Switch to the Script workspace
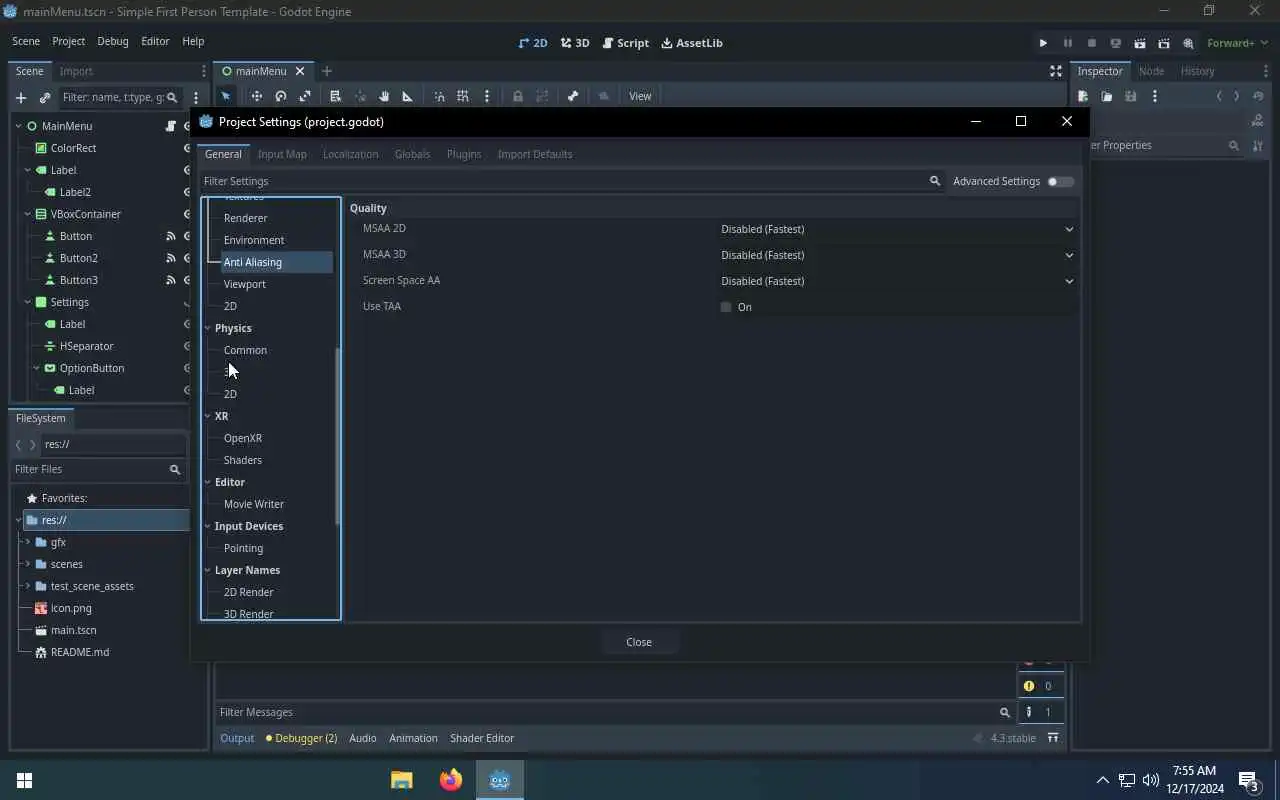The height and width of the screenshot is (800, 1280). tap(626, 43)
